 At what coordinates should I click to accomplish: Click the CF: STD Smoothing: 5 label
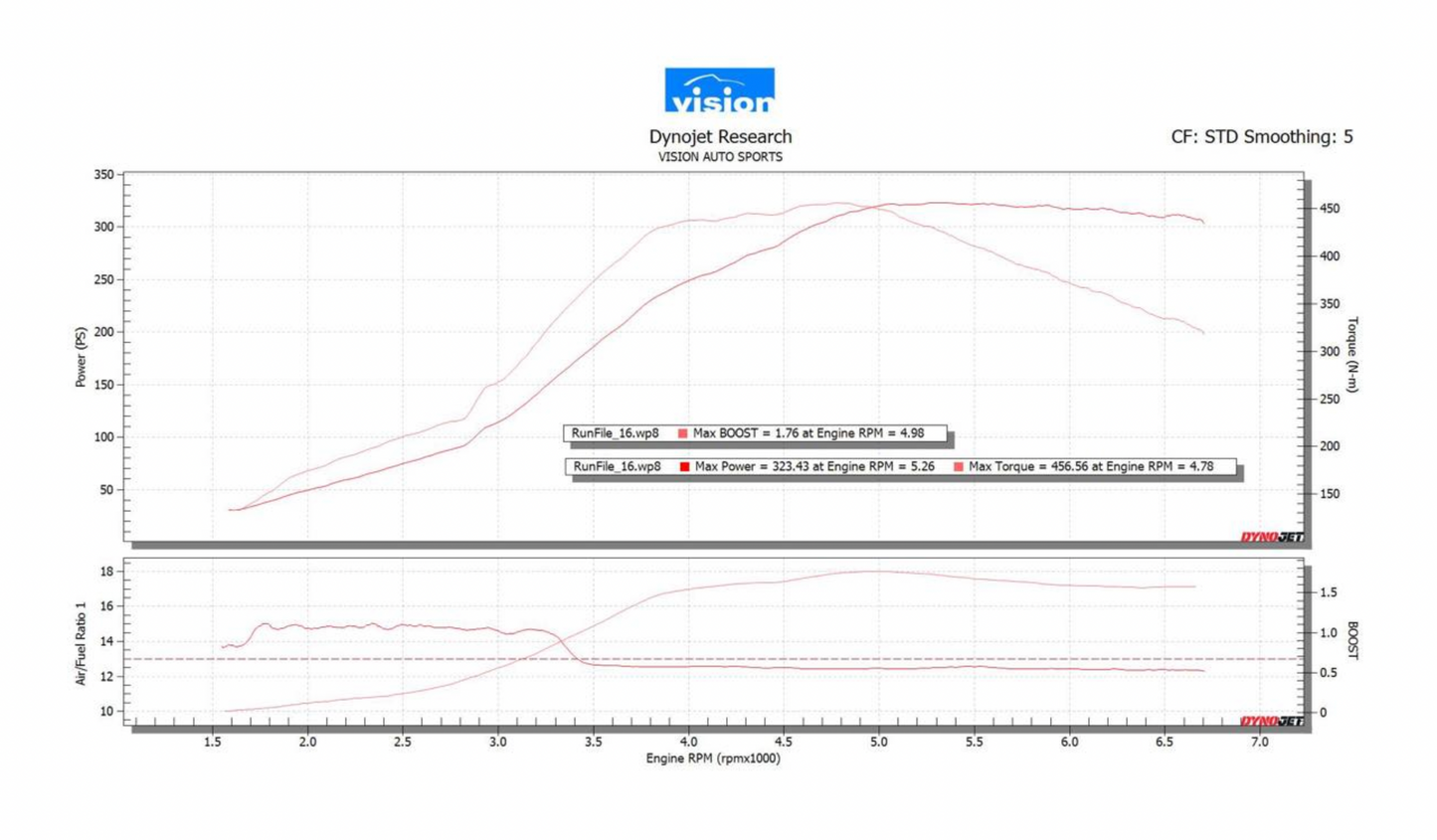click(1261, 137)
